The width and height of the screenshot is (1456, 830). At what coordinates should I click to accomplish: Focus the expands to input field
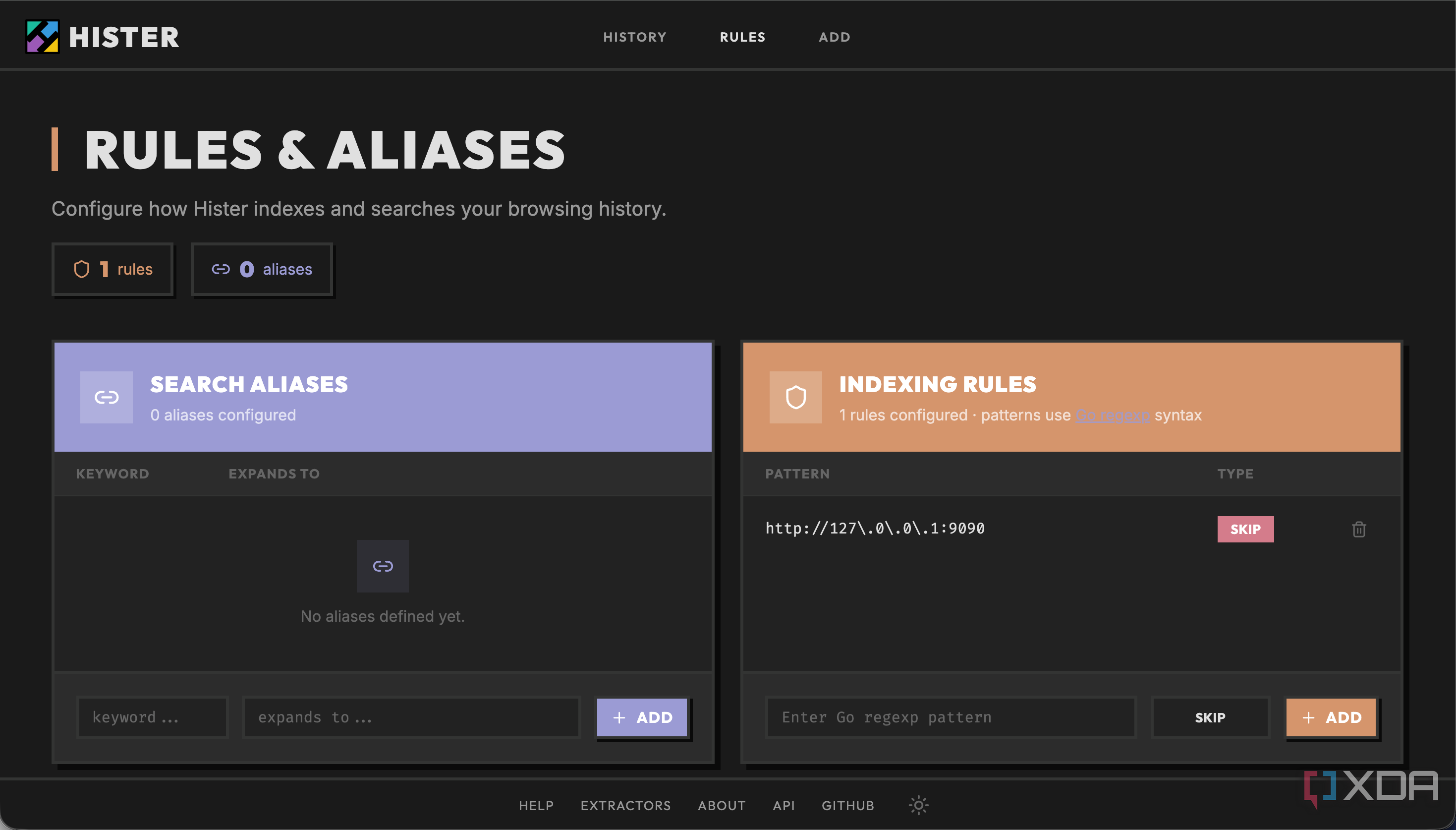pyautogui.click(x=411, y=717)
